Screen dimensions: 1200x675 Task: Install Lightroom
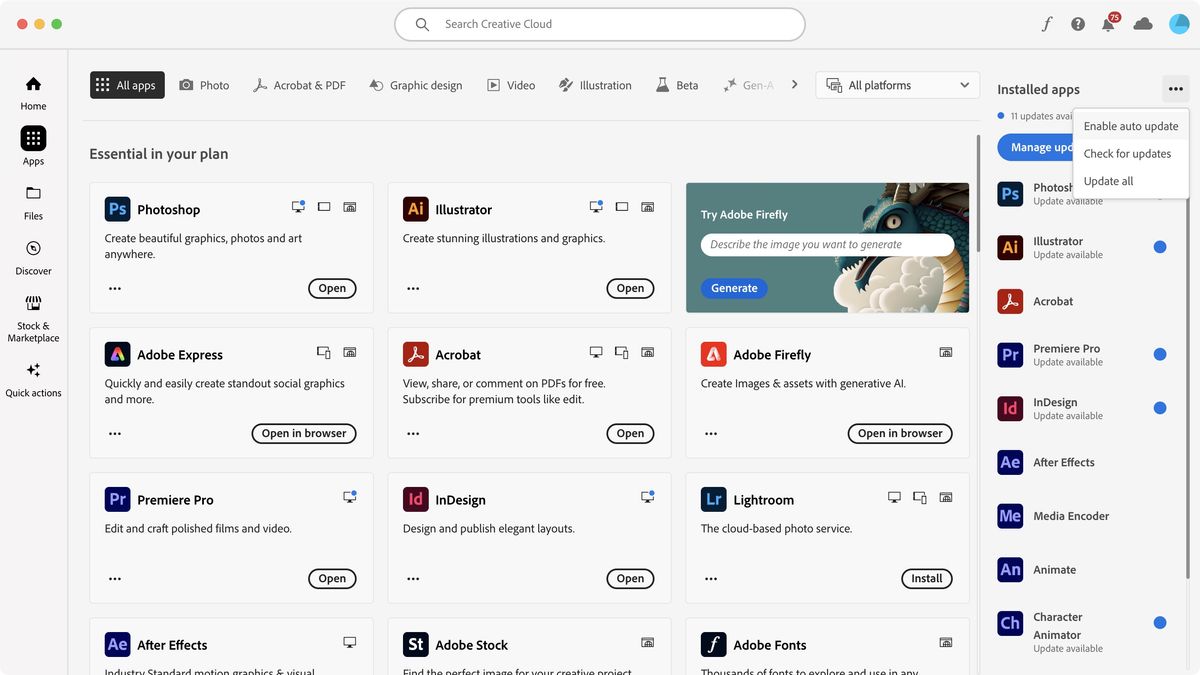coord(926,578)
